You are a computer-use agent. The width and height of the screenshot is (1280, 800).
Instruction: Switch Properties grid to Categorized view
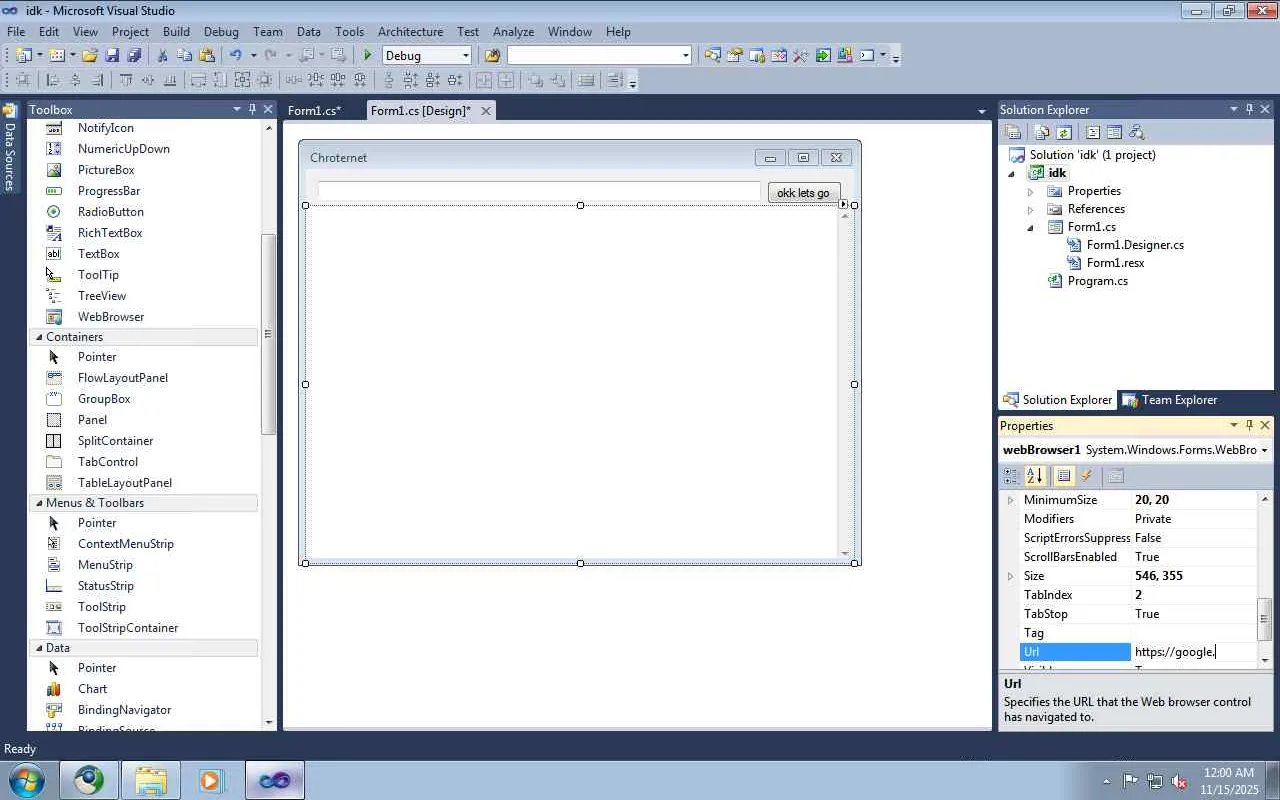point(1011,476)
